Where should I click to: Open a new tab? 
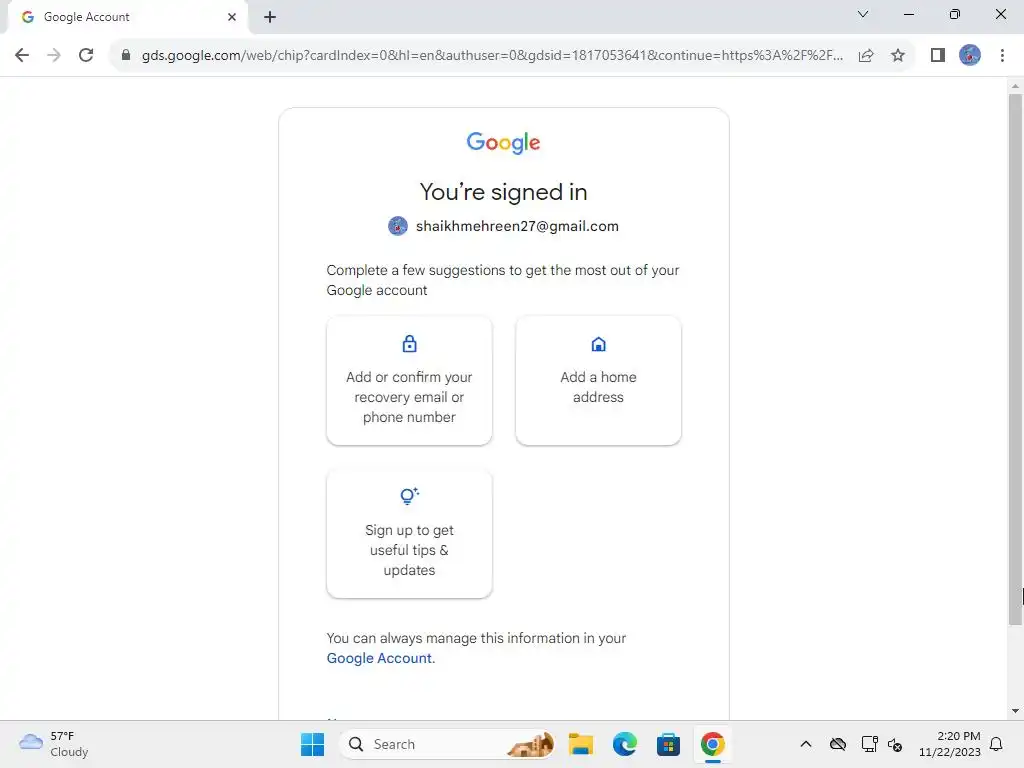tap(270, 17)
